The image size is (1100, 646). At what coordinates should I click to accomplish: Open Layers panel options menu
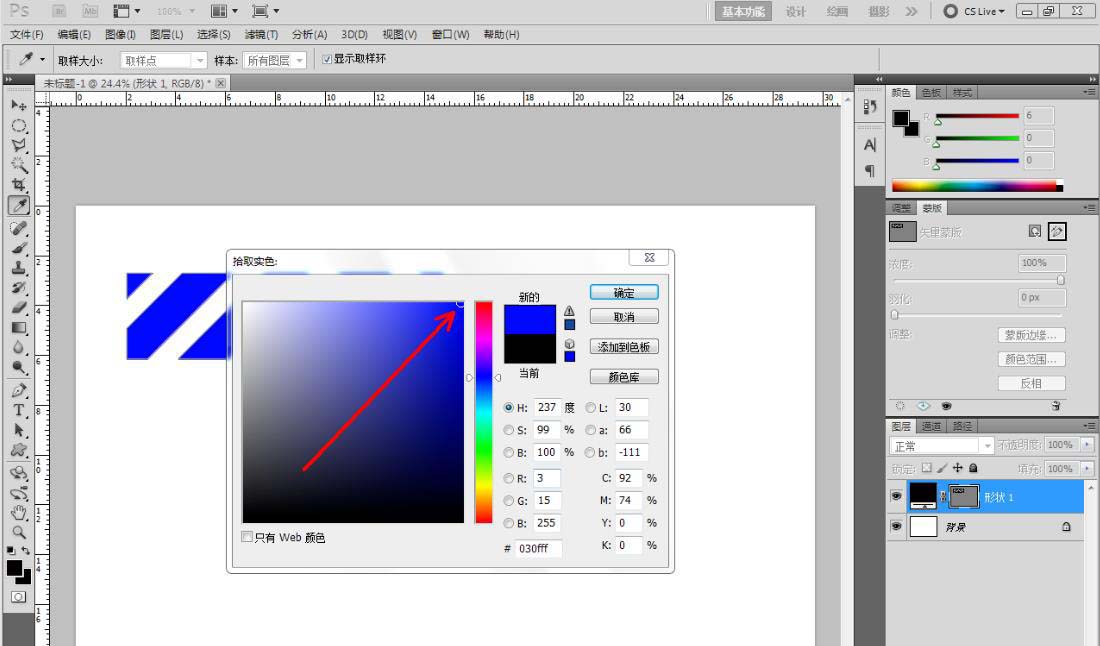[x=1089, y=426]
